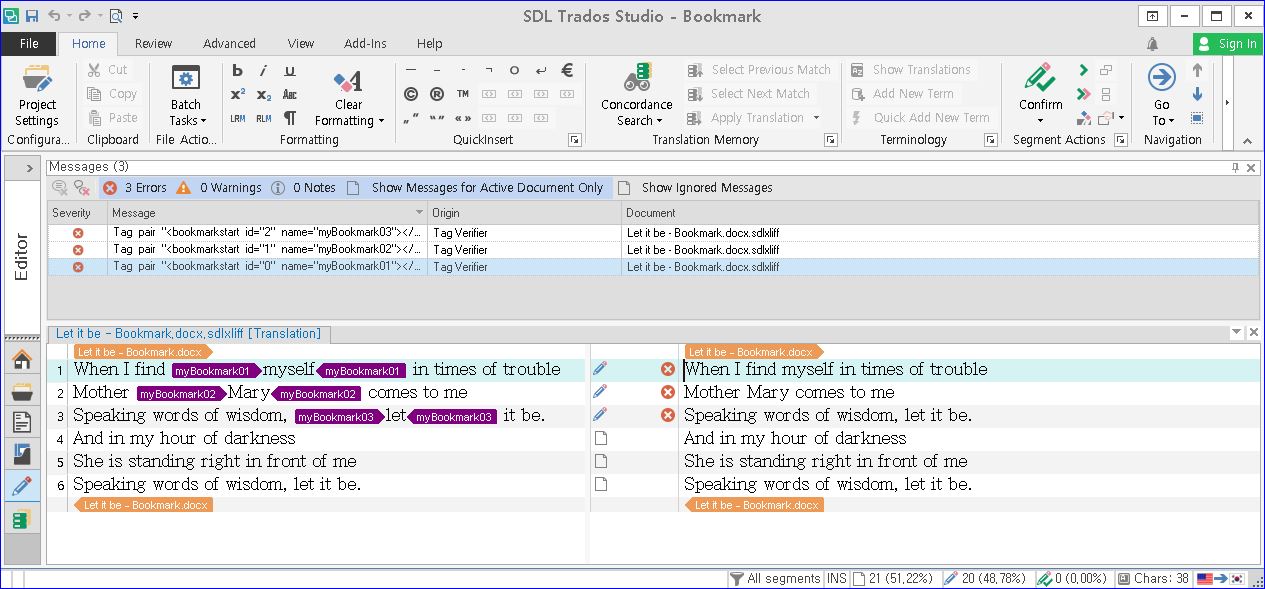Switch to the Review ribbon tab
This screenshot has height=589, width=1265.
153,44
